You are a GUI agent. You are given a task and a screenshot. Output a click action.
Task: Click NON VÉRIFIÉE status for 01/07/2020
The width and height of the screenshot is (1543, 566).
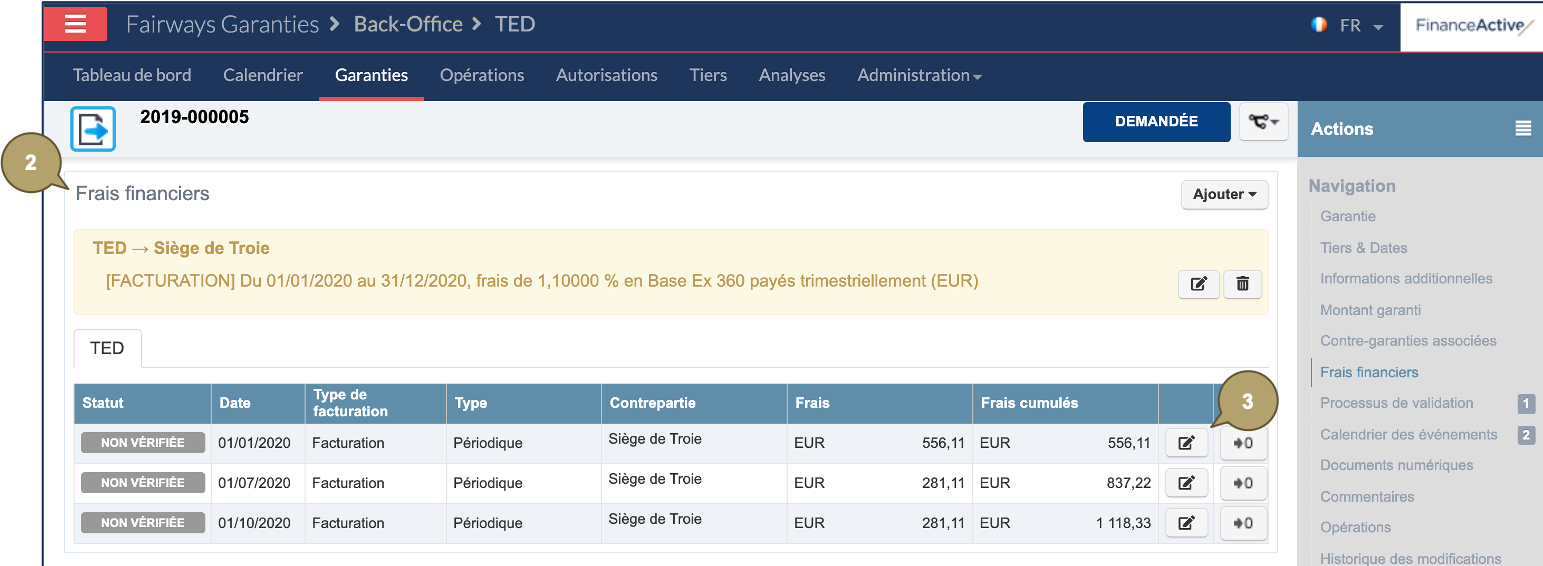[143, 482]
